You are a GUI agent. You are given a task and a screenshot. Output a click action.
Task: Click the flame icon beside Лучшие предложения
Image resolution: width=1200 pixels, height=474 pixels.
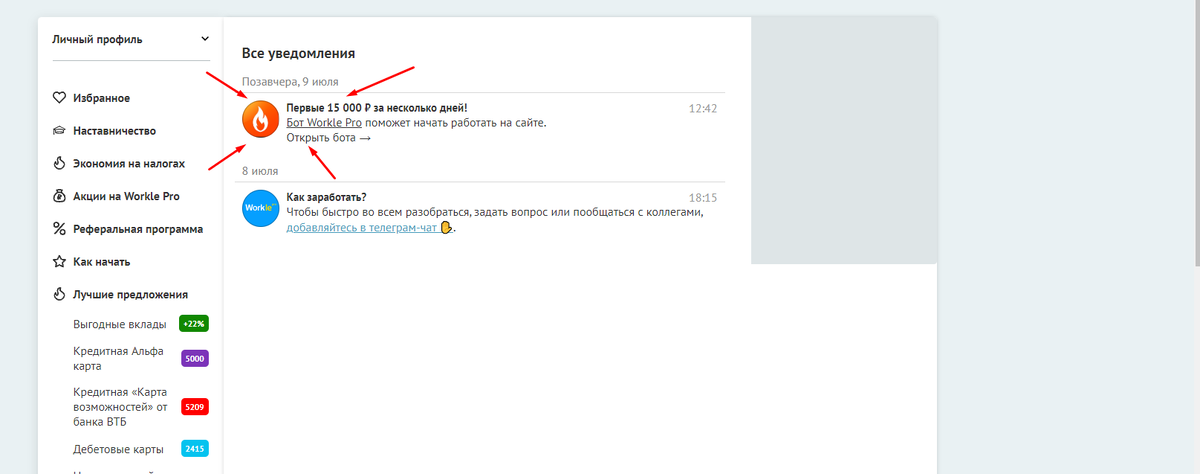click(59, 294)
